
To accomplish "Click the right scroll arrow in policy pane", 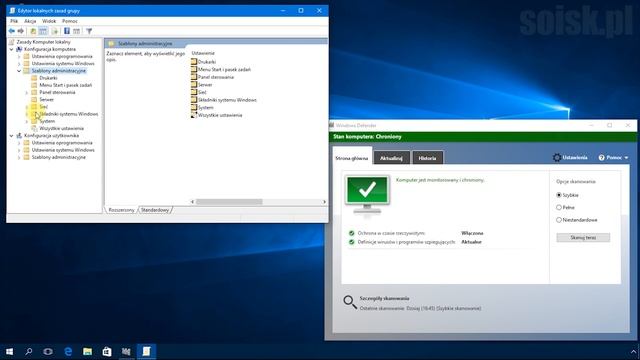I will (324, 202).
